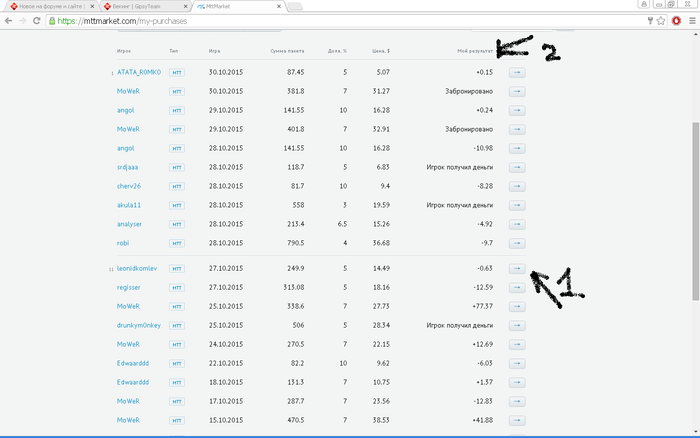Click the 36.68 price value
This screenshot has height=438, width=700.
tap(381, 243)
